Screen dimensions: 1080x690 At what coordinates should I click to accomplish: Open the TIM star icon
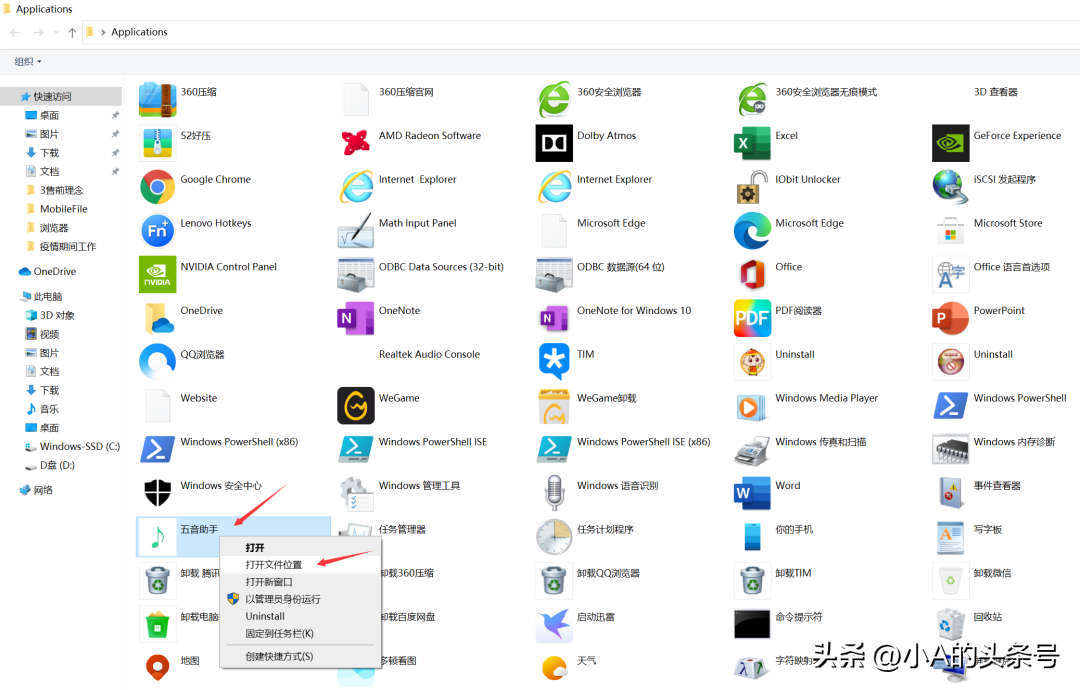(x=554, y=362)
